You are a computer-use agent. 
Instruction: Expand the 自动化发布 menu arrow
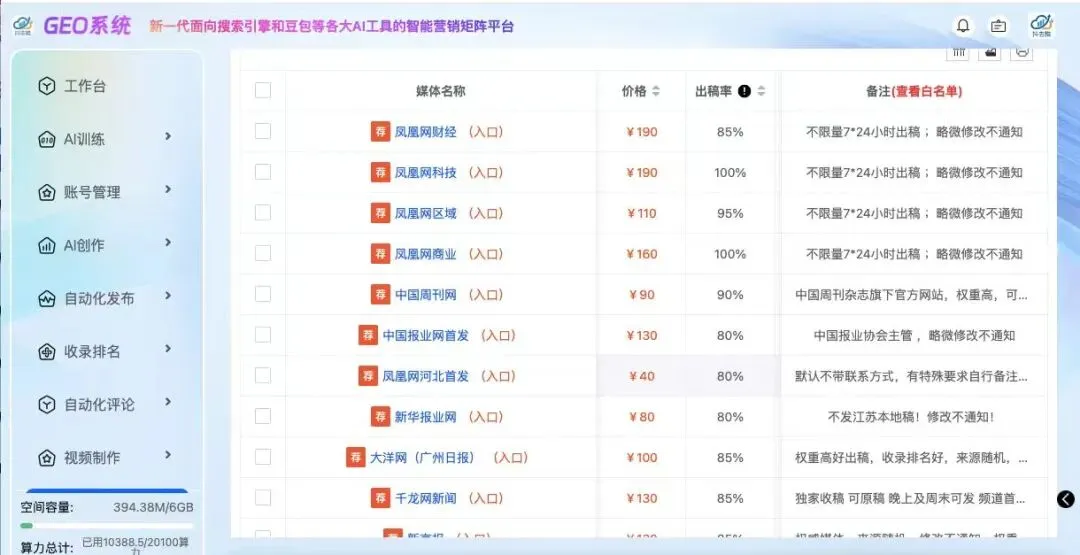click(168, 295)
